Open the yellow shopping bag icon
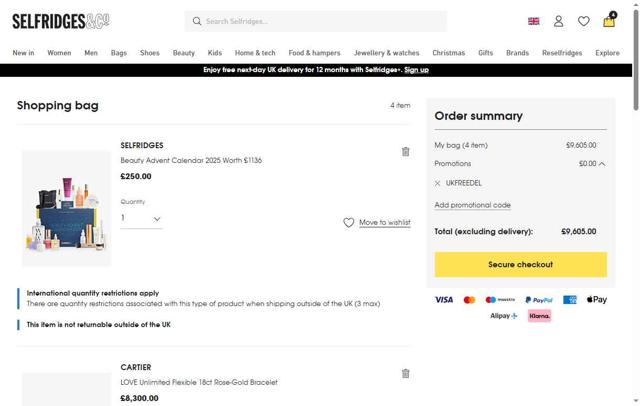This screenshot has height=406, width=640. (x=608, y=21)
